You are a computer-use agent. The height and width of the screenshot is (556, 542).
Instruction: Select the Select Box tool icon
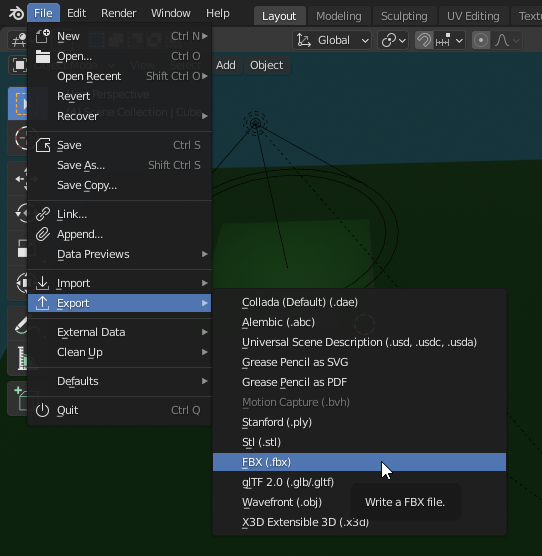18,104
